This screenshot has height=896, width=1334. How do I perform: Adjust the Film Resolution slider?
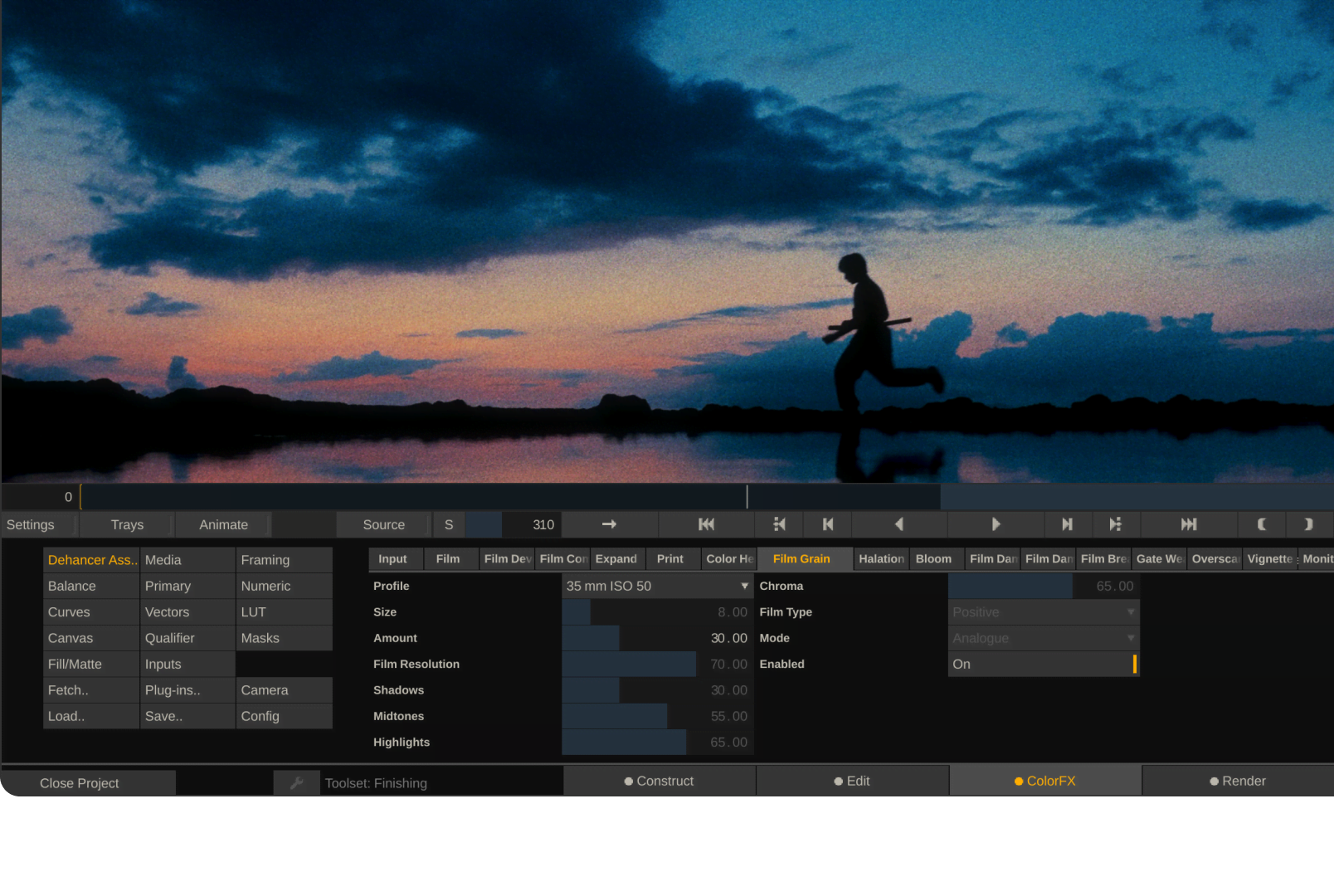pos(657,664)
